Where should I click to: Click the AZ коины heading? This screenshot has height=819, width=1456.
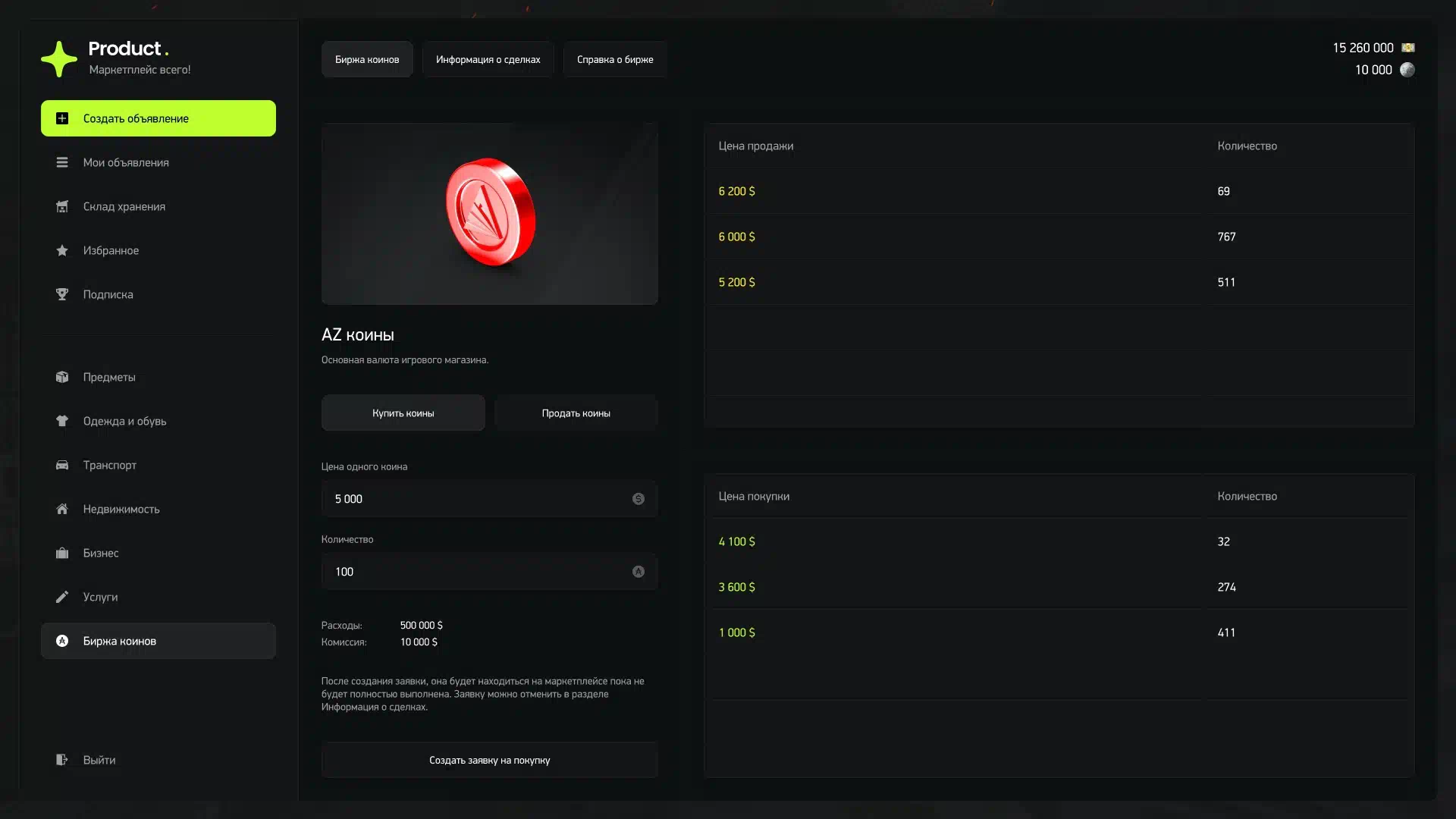coord(357,334)
